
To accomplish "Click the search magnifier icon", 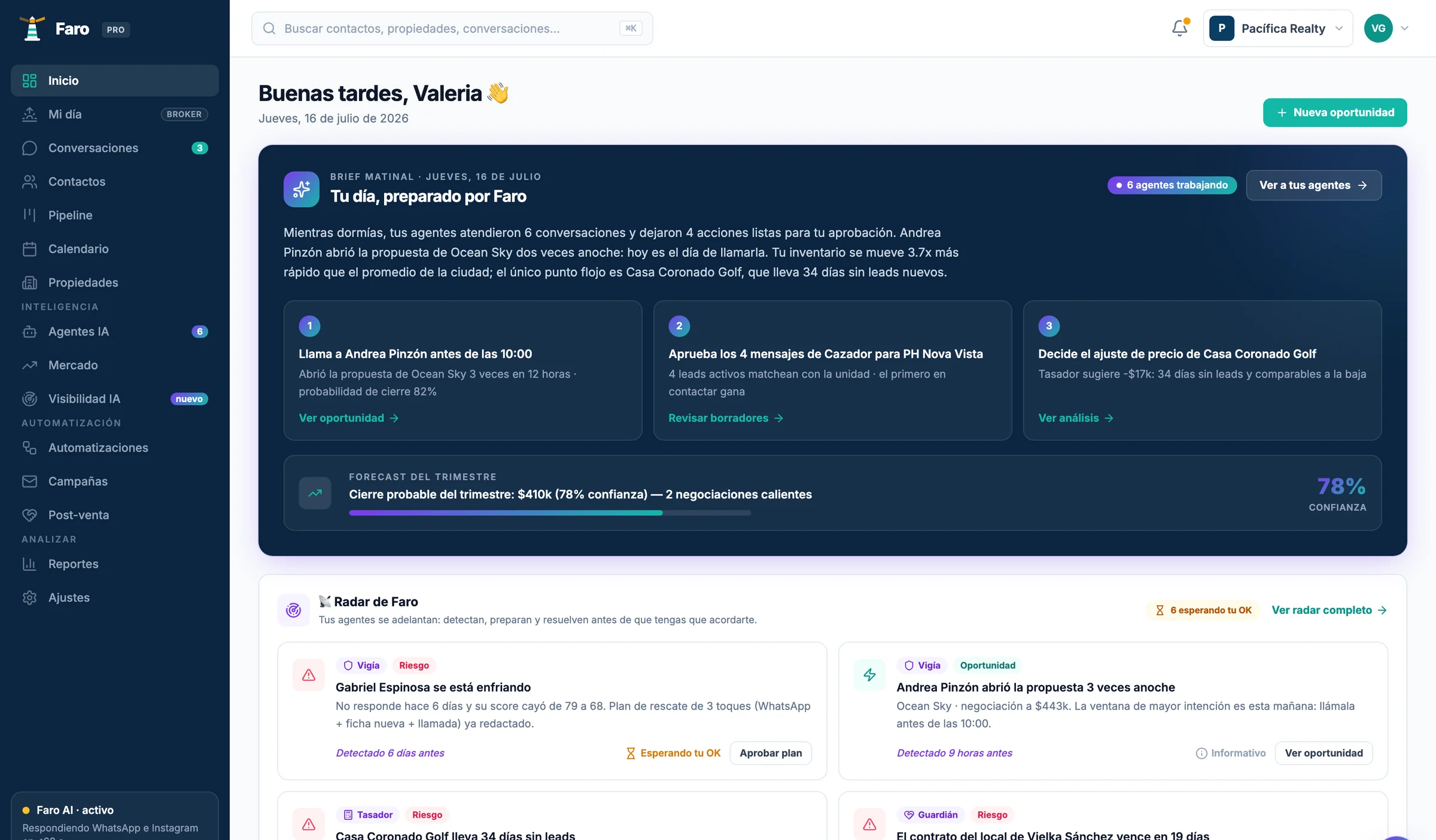I will [x=269, y=29].
